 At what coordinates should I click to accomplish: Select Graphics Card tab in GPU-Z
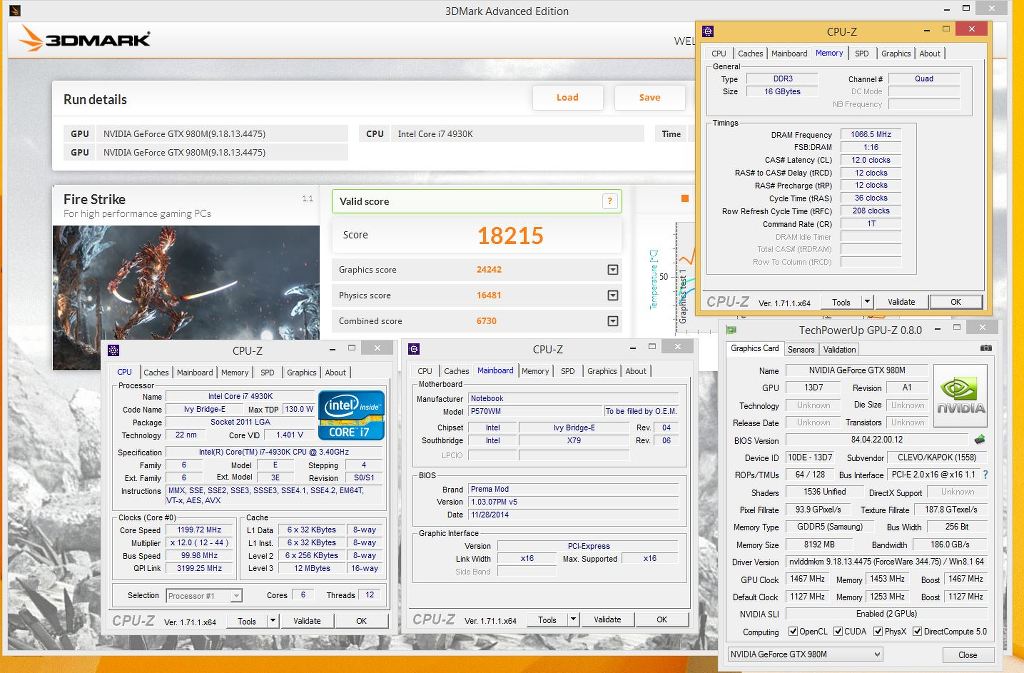click(x=754, y=349)
